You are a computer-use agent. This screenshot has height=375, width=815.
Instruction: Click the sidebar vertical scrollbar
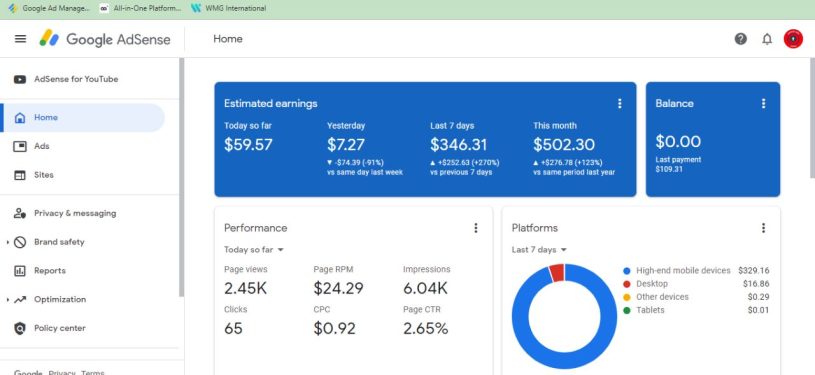point(181,177)
